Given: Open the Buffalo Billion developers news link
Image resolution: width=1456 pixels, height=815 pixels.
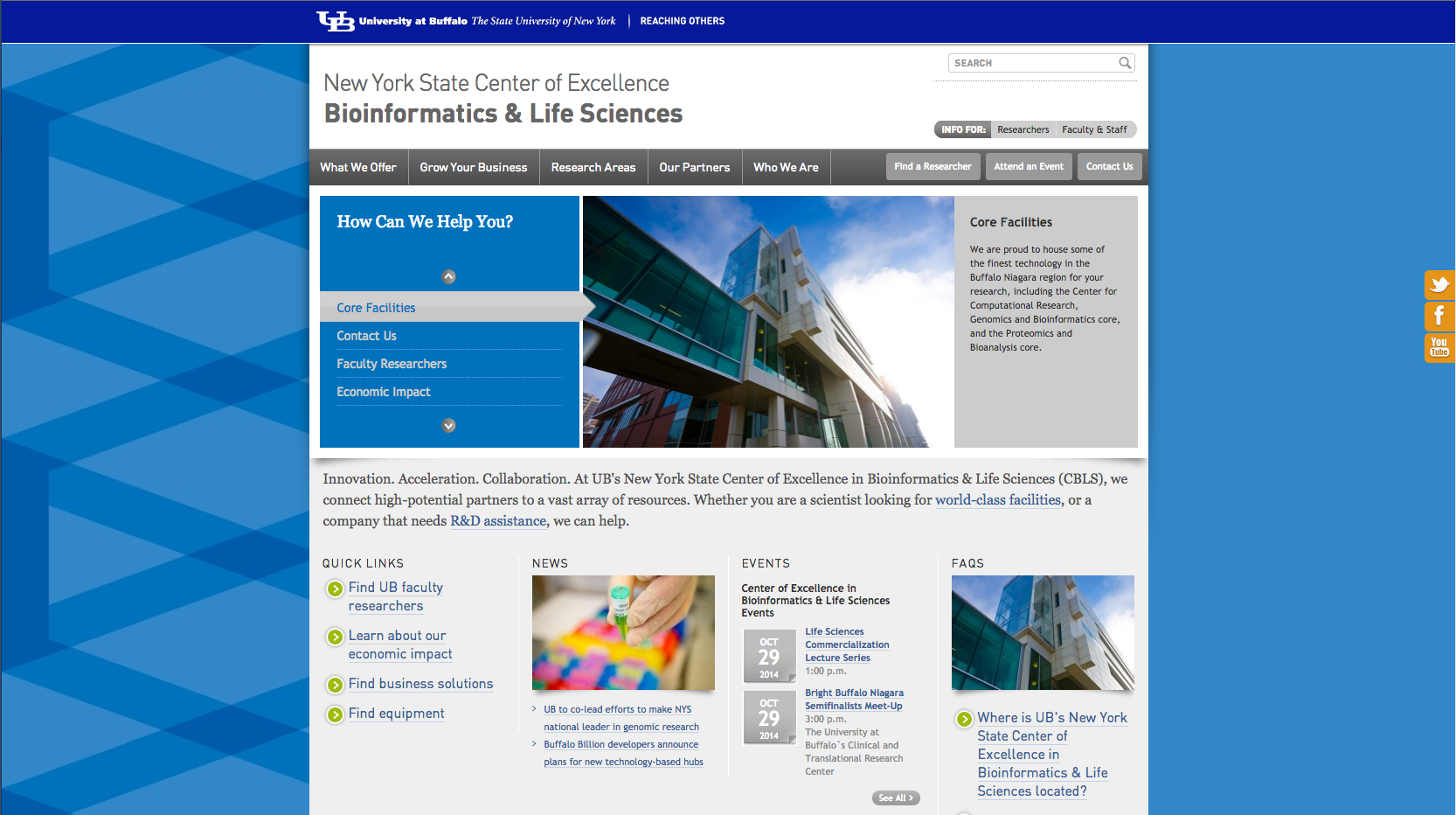Looking at the screenshot, I should click(x=623, y=753).
